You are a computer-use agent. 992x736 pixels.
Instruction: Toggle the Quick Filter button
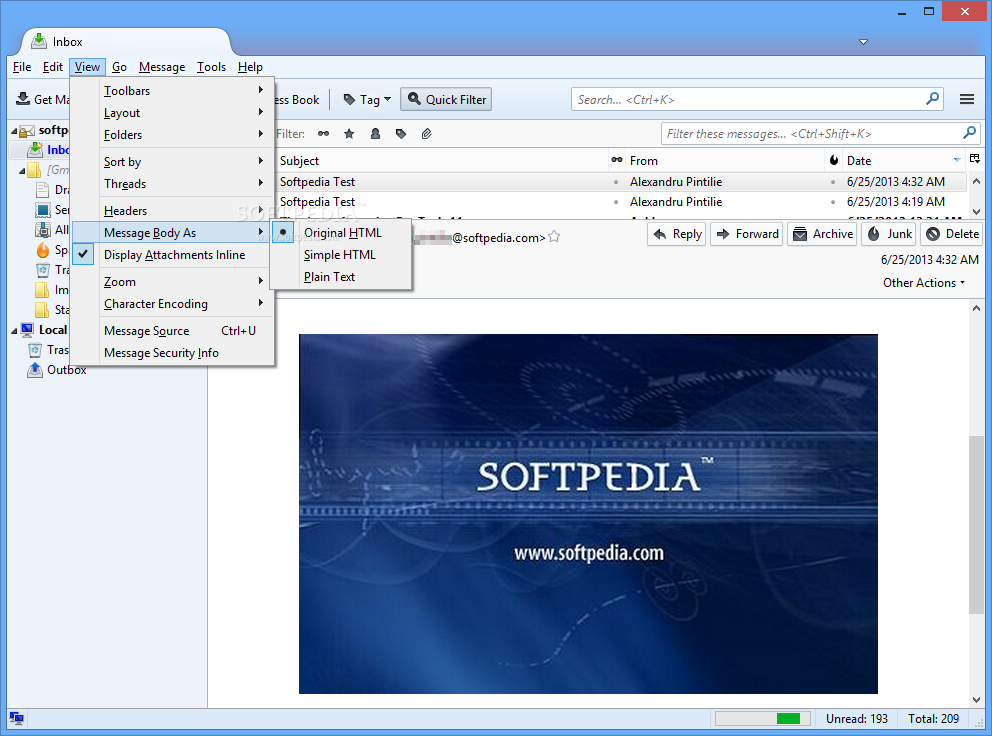446,99
